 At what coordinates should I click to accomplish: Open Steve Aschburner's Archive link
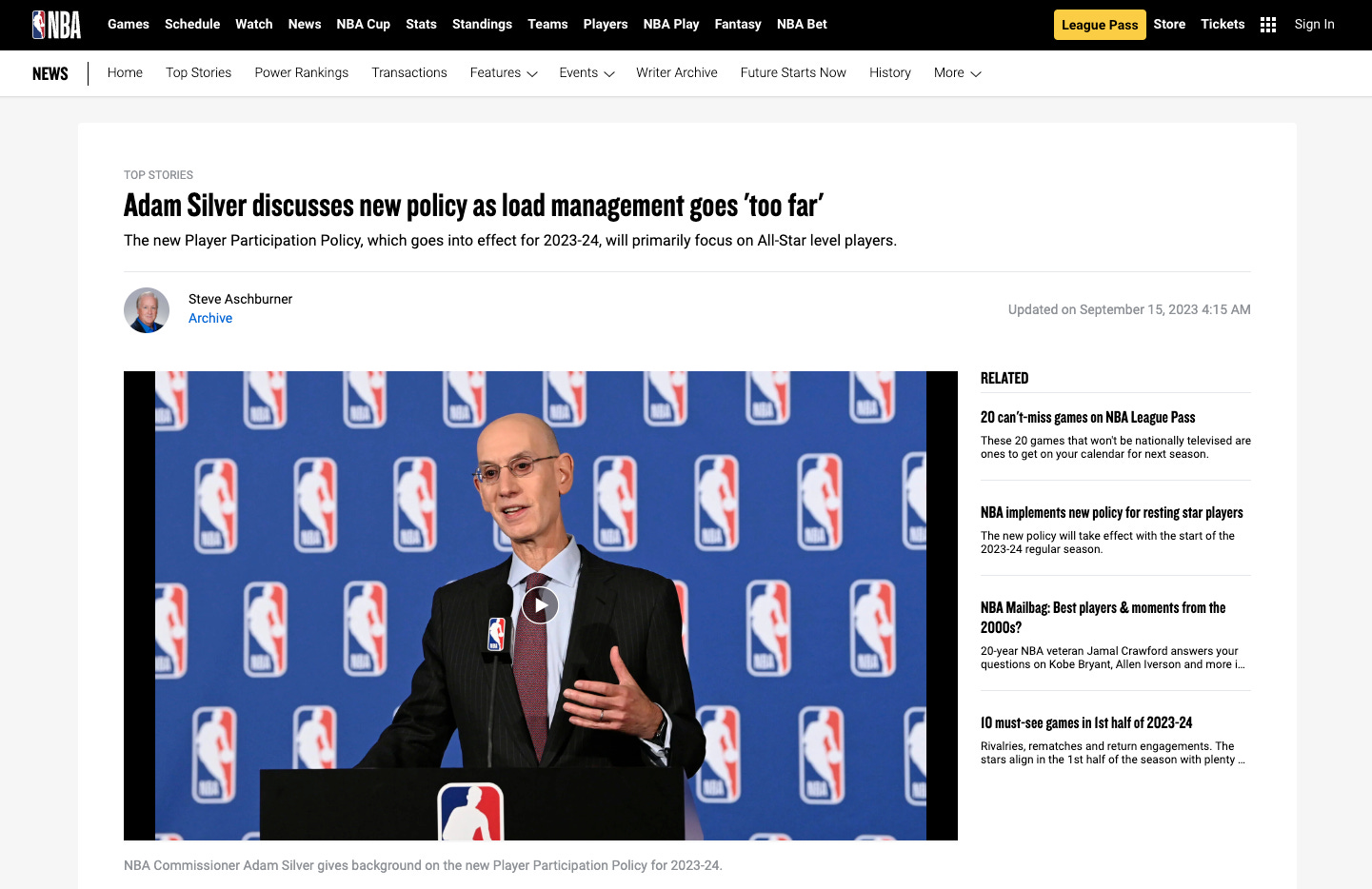point(210,319)
